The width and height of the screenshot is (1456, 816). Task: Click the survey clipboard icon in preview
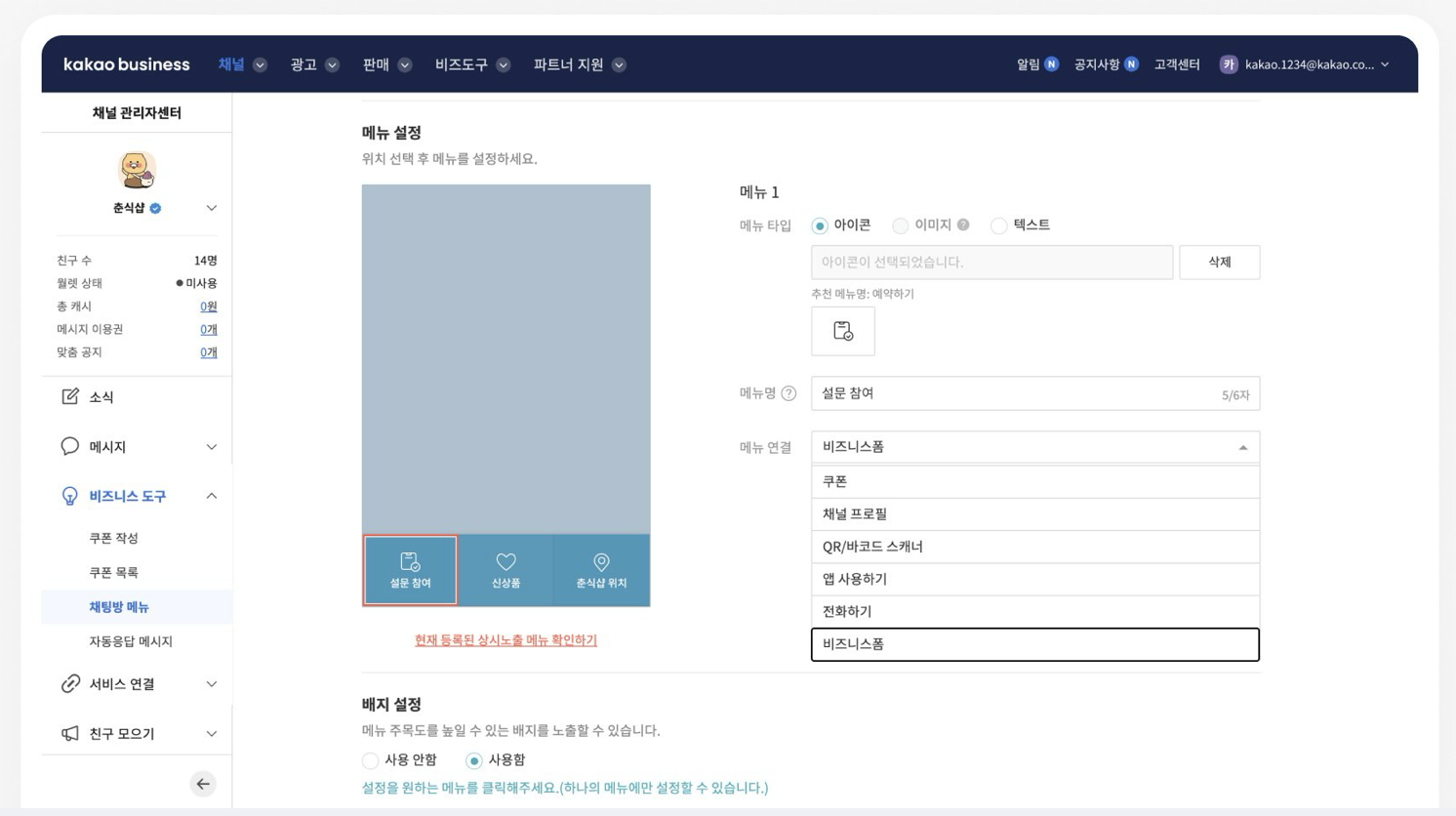point(410,562)
